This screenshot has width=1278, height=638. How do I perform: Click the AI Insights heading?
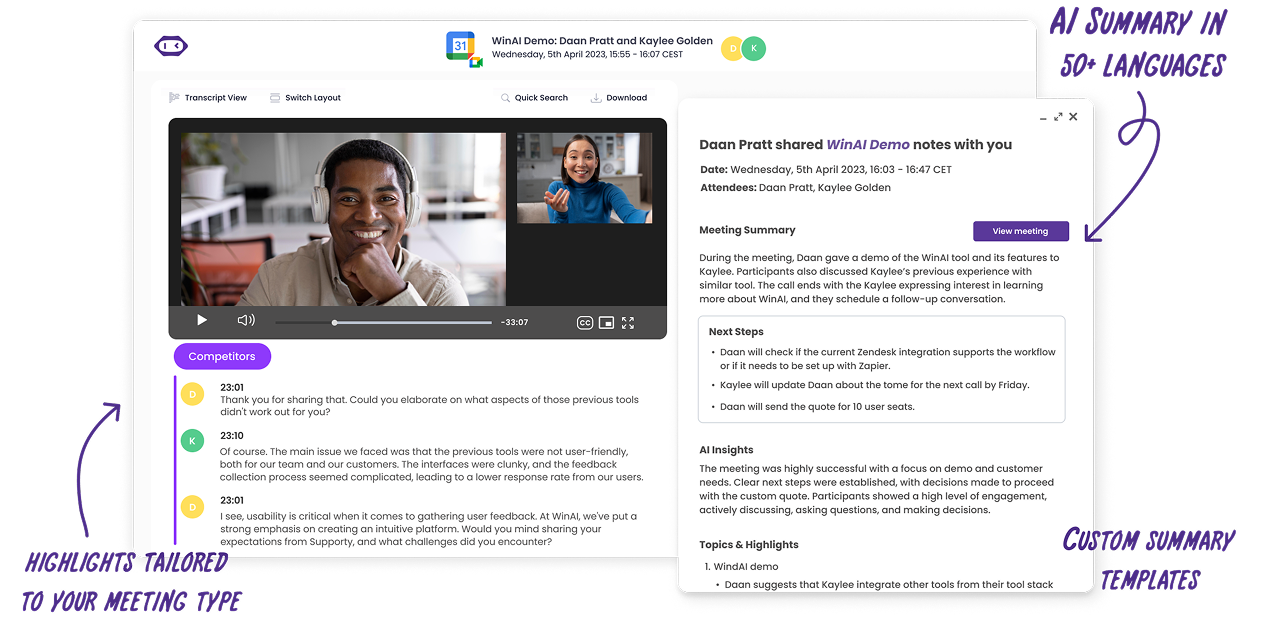pyautogui.click(x=726, y=450)
